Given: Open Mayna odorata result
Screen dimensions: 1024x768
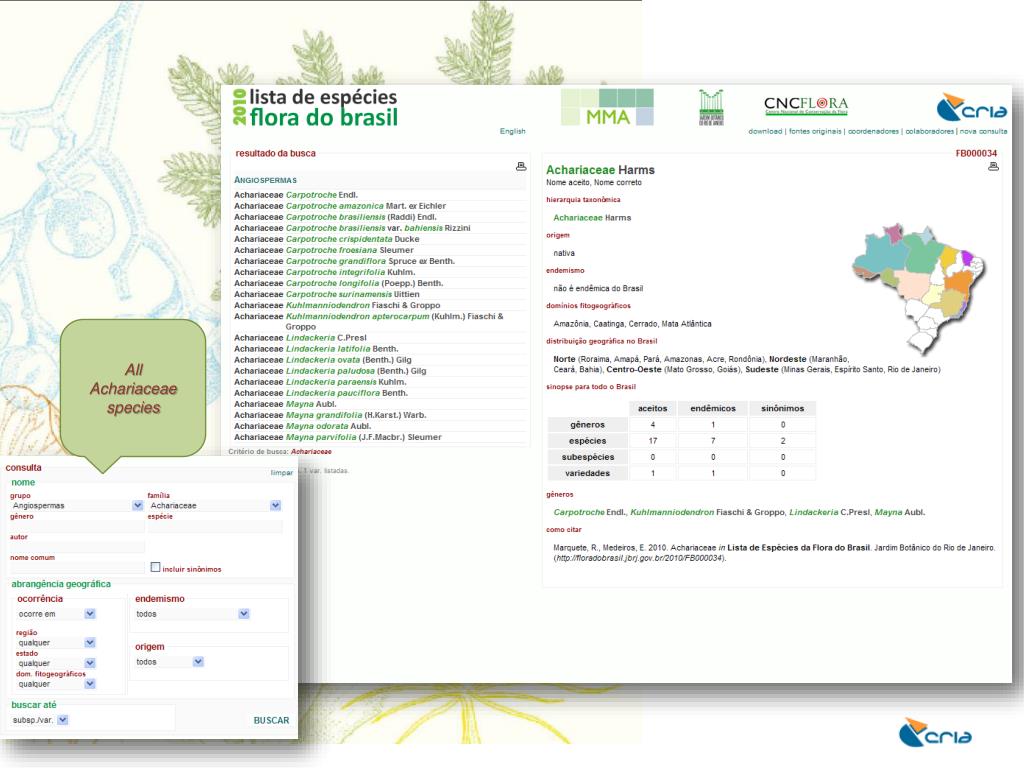Looking at the screenshot, I should click(x=317, y=426).
